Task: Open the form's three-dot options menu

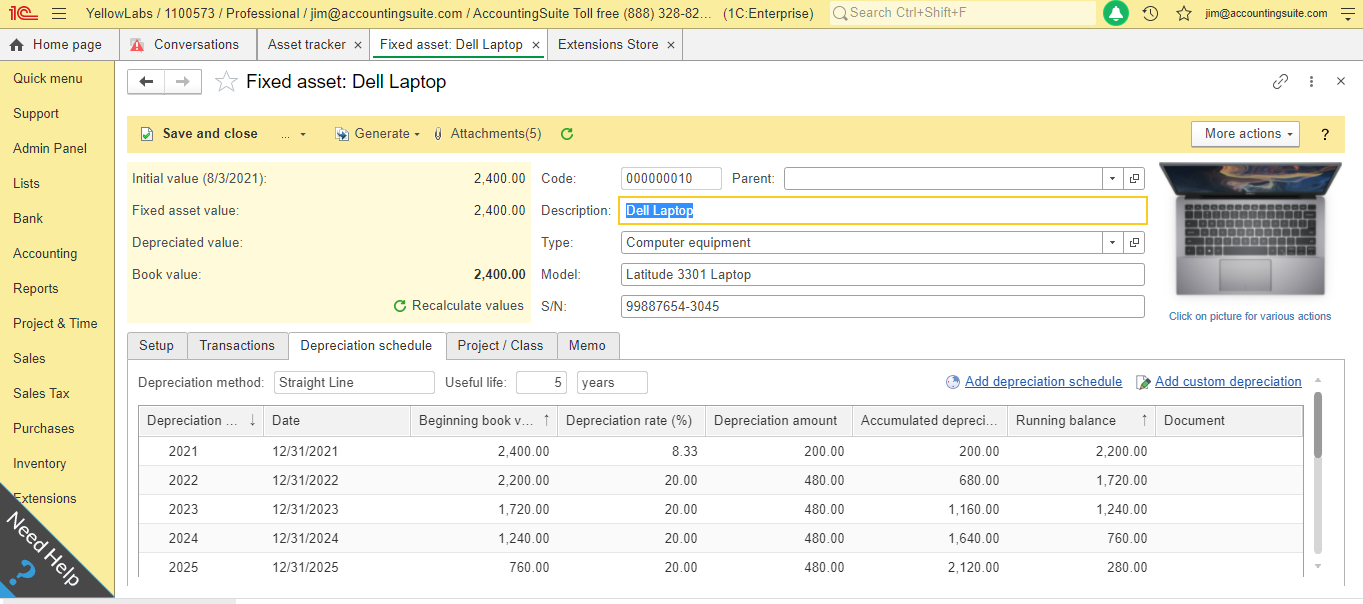Action: (x=1311, y=82)
